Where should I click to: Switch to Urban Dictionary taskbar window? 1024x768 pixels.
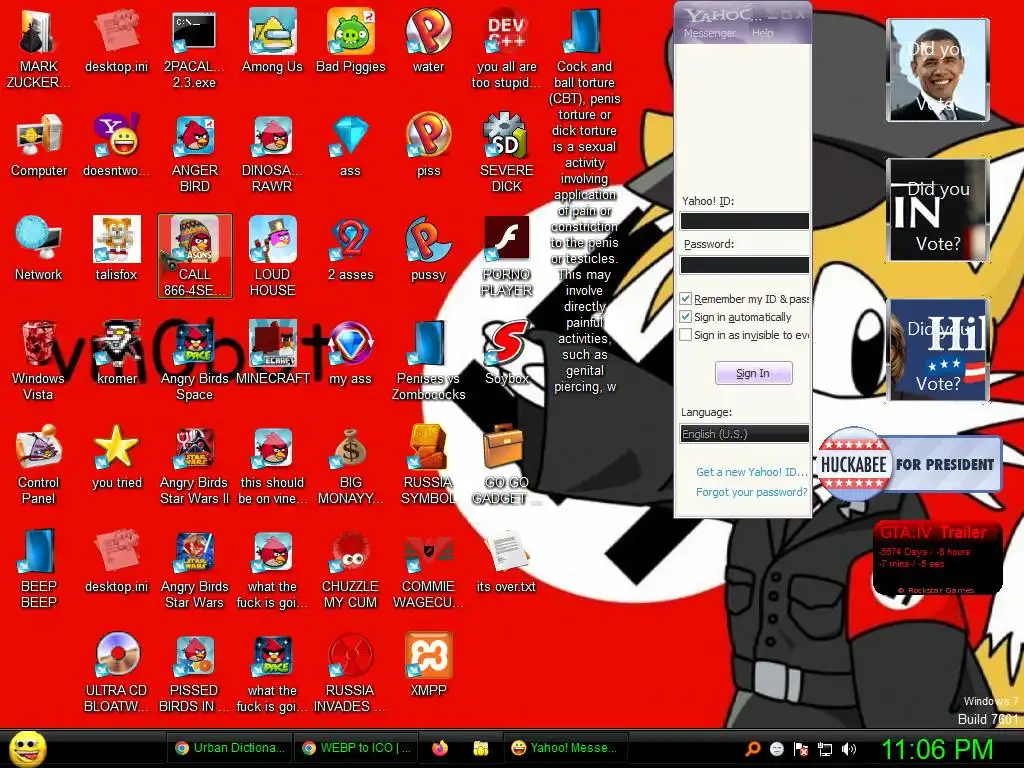pos(230,748)
